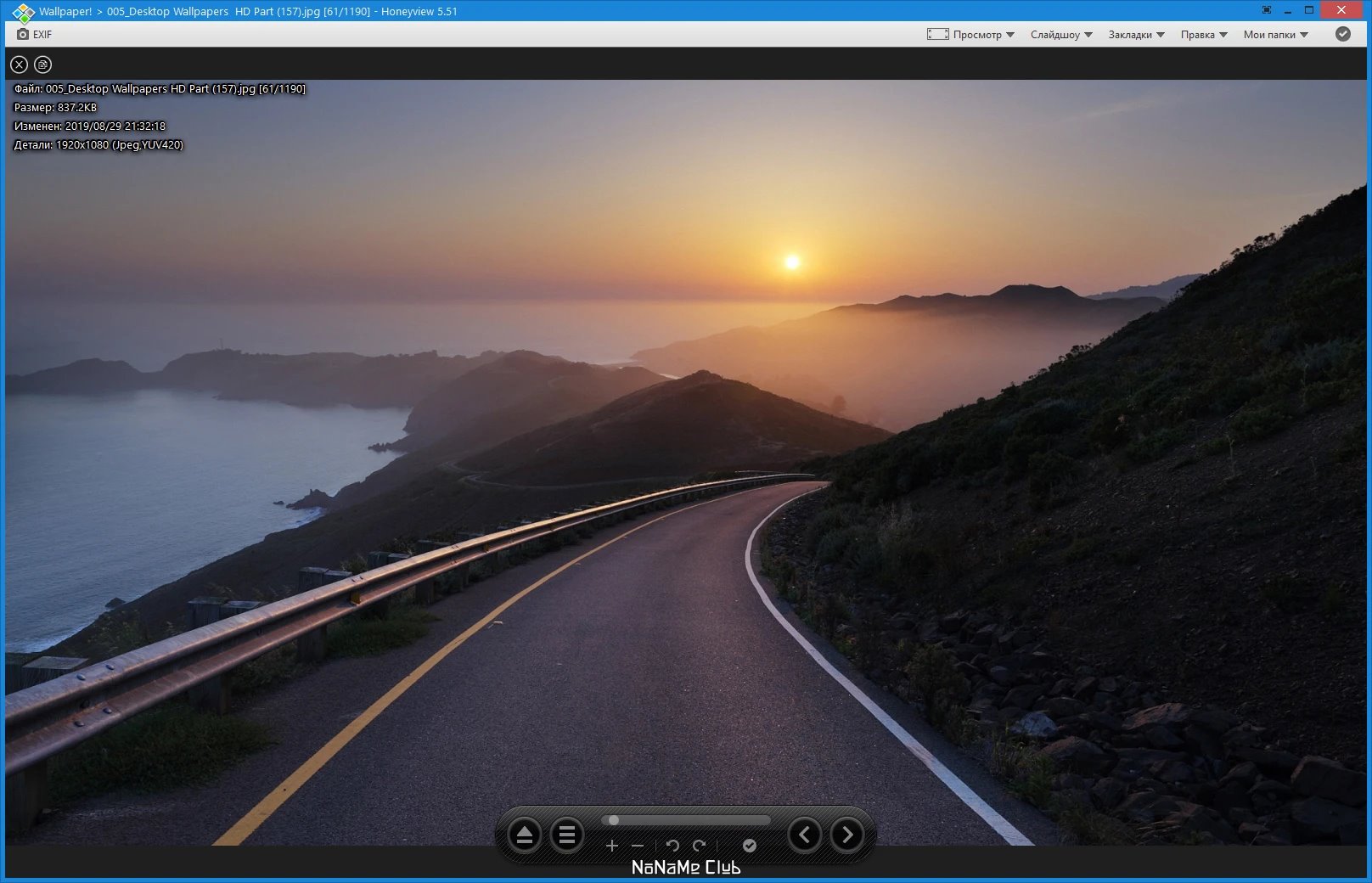This screenshot has height=883, width=1372.
Task: Expand the Слайдшоу dropdown
Action: [x=1061, y=35]
